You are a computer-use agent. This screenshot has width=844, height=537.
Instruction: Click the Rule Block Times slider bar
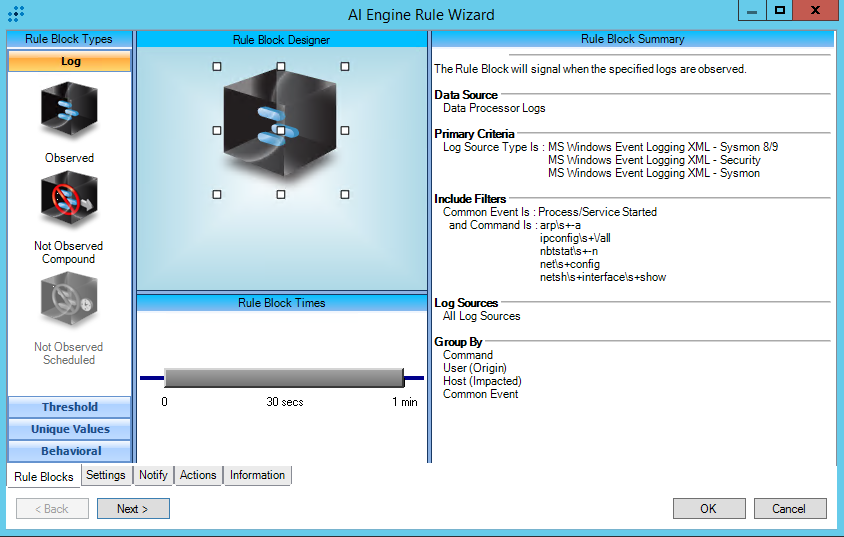tap(283, 377)
